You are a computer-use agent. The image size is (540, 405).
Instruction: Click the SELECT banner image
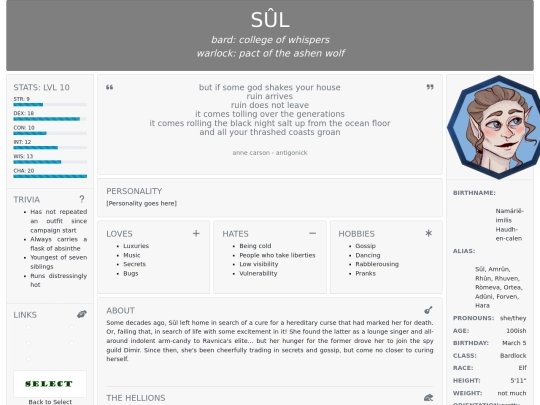point(50,384)
